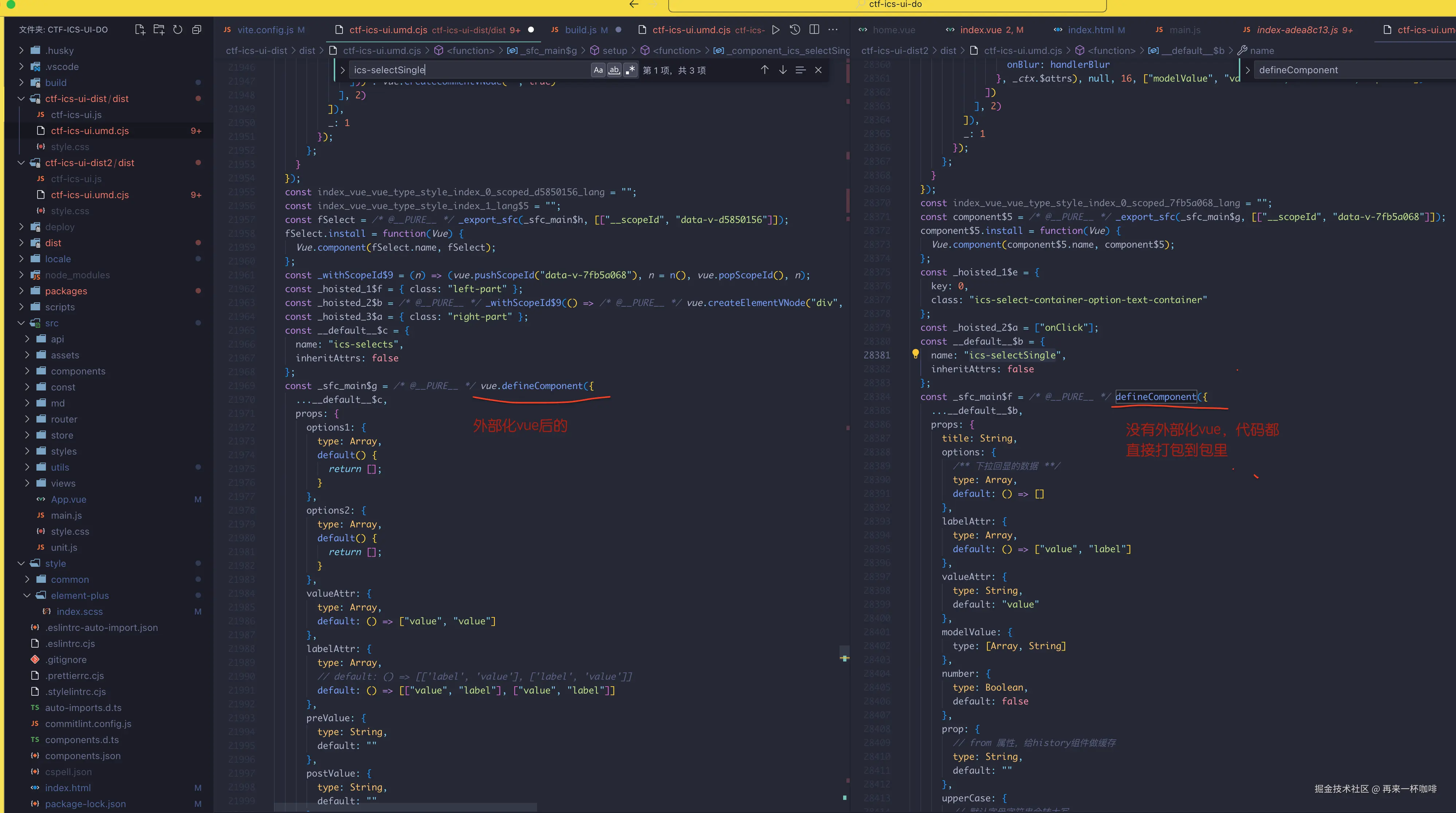Switch to the index.html tab

(1090, 30)
